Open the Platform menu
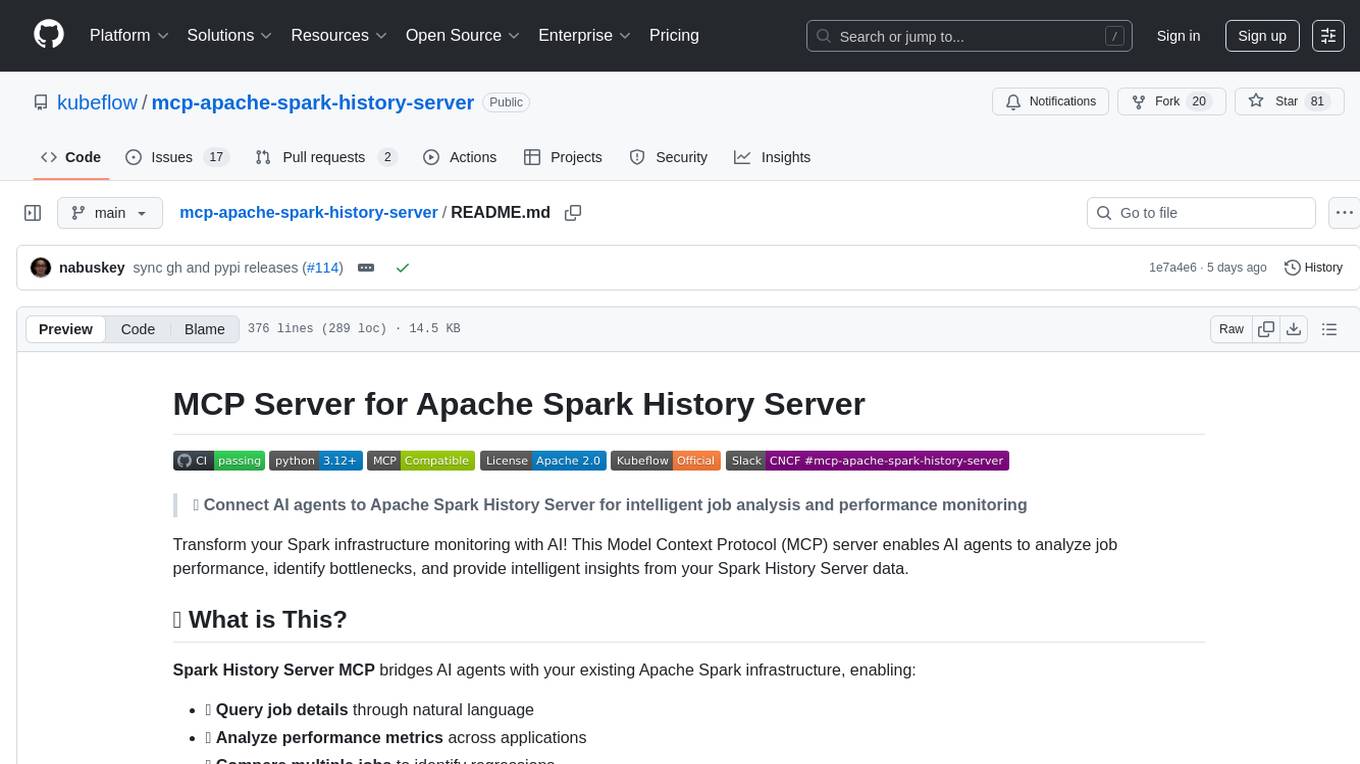1360x764 pixels. (129, 36)
